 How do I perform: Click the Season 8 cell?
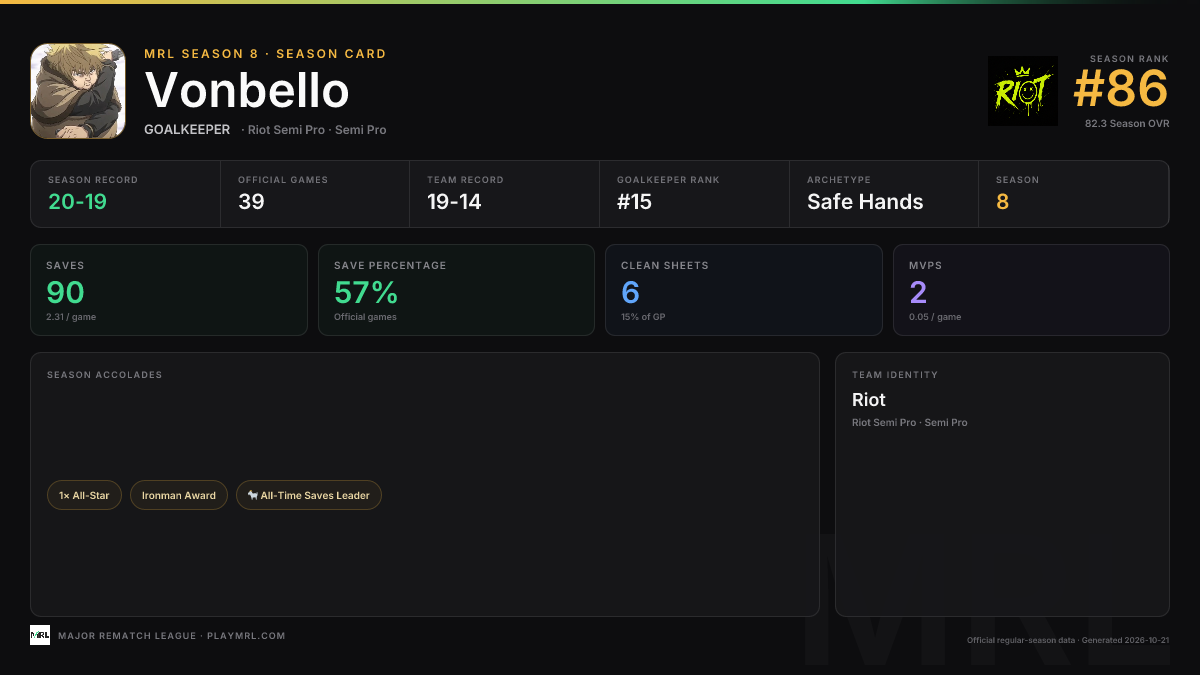(1074, 194)
